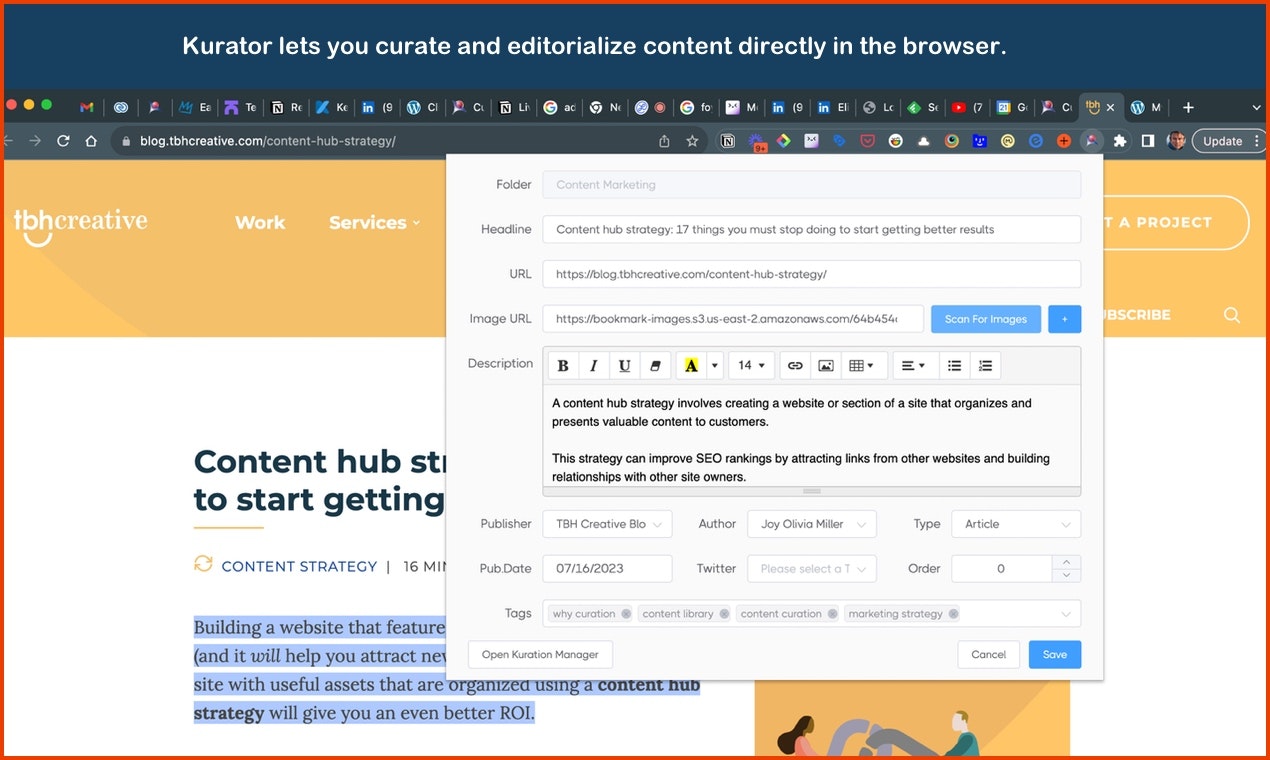
Task: Click the Kurator extension icon in toolbar
Action: tap(1092, 141)
